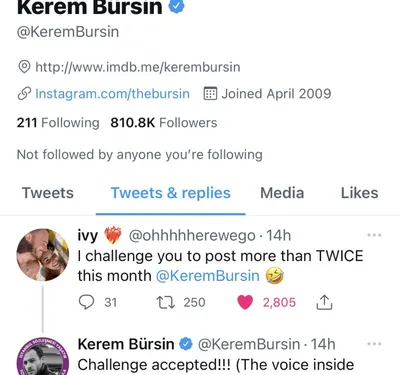View the 810.8K Followers list
This screenshot has width=400, height=375.
(x=164, y=123)
